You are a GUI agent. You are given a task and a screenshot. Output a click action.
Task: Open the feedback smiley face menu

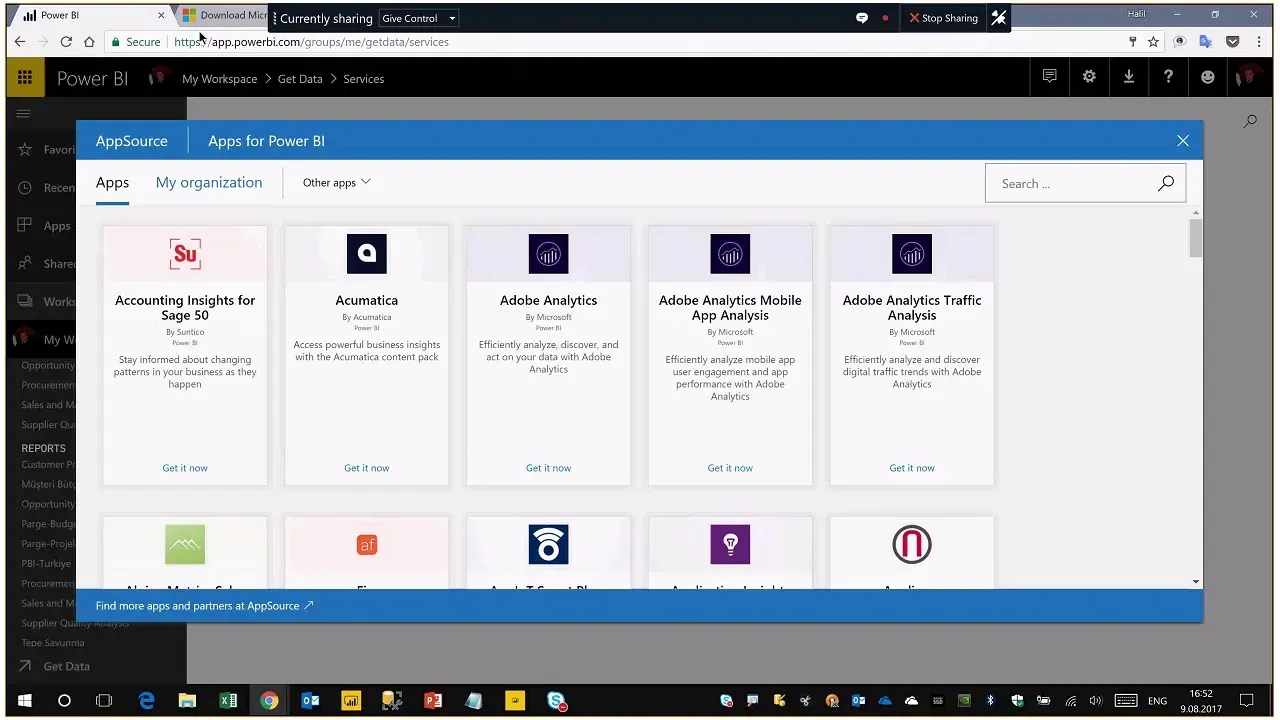pyautogui.click(x=1207, y=77)
